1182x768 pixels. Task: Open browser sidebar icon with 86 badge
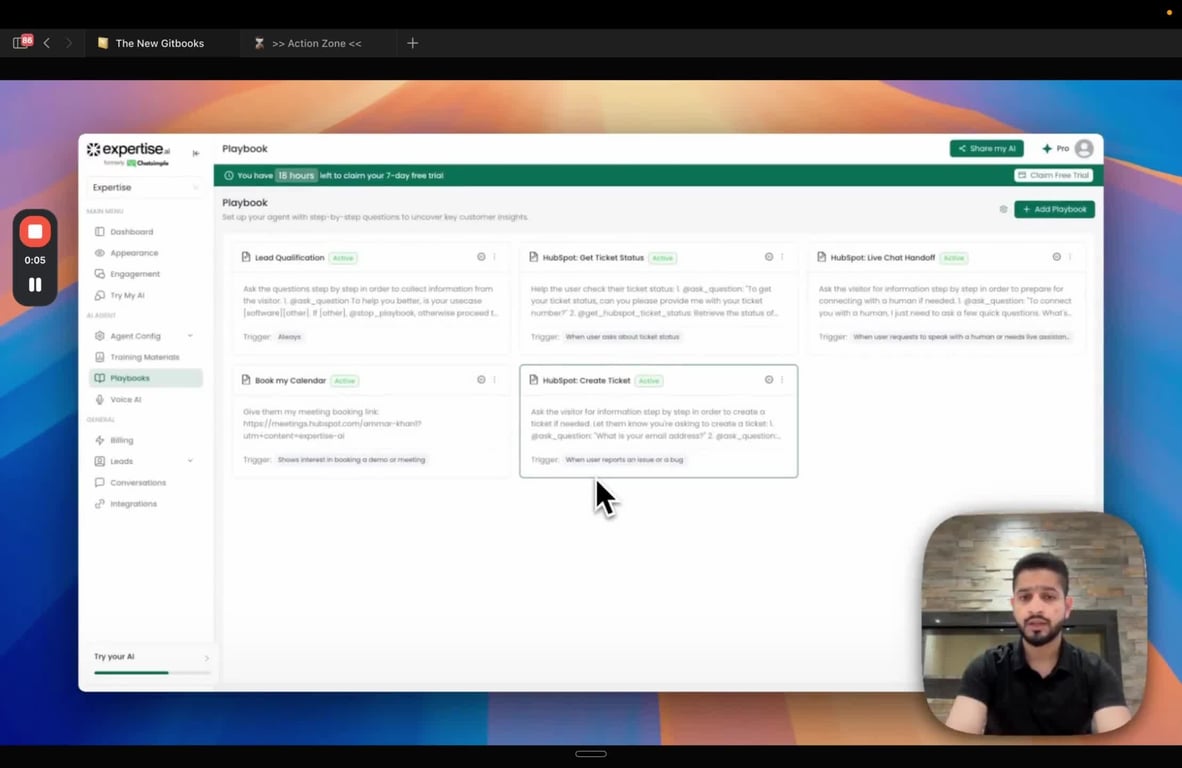[22, 42]
